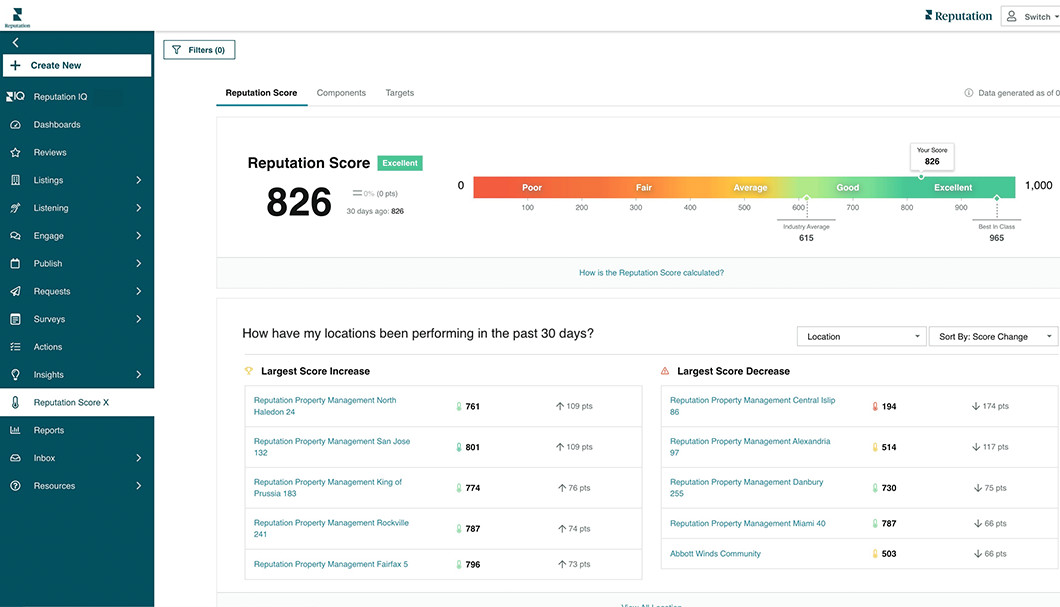Viewport: 1060px width, 607px height.
Task: Click the Inbox tray icon
Action: 15,458
